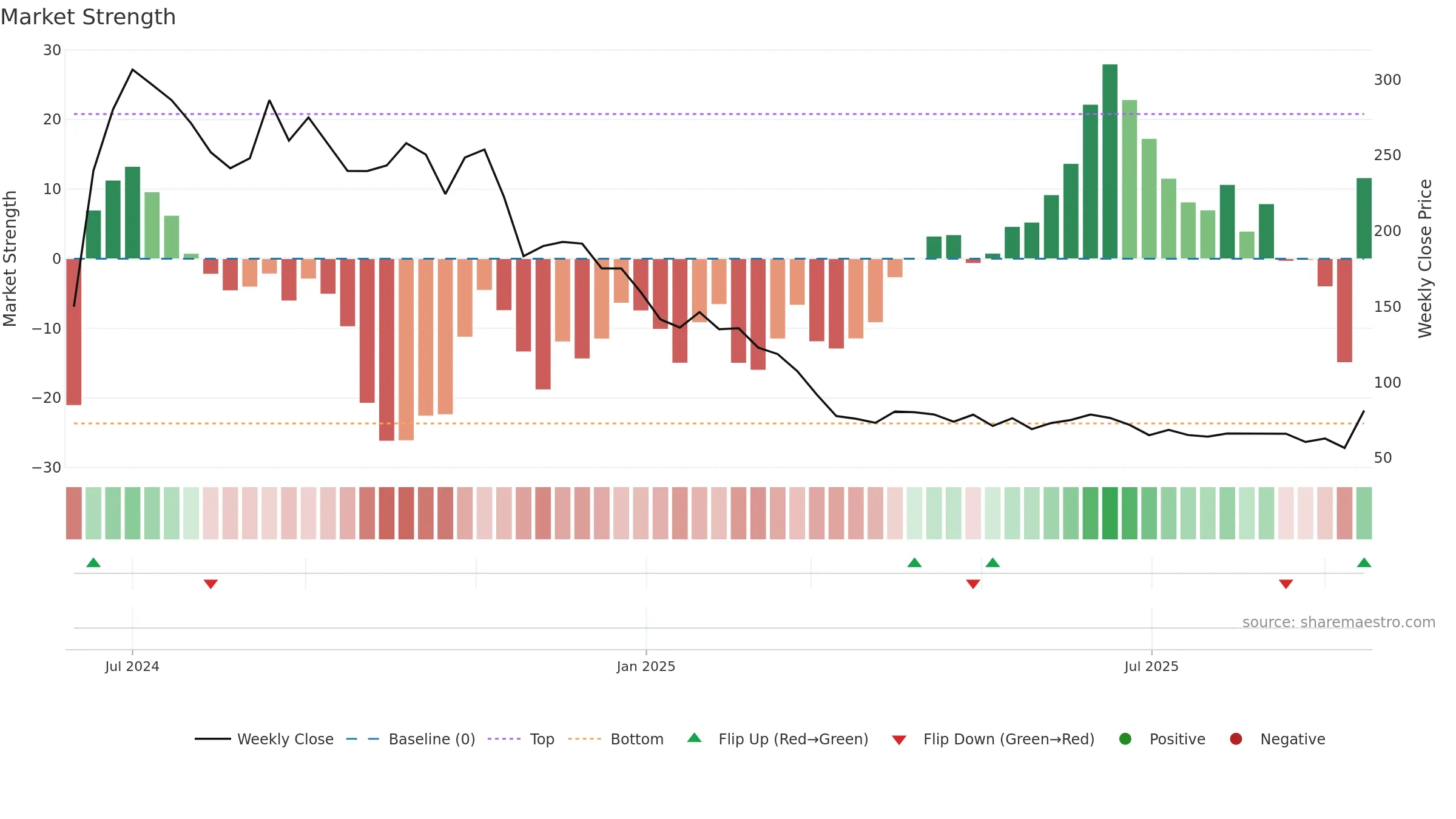Viewport: 1456px width, 819px height.
Task: Click the 'Jan 2025' x-axis label
Action: [x=646, y=666]
